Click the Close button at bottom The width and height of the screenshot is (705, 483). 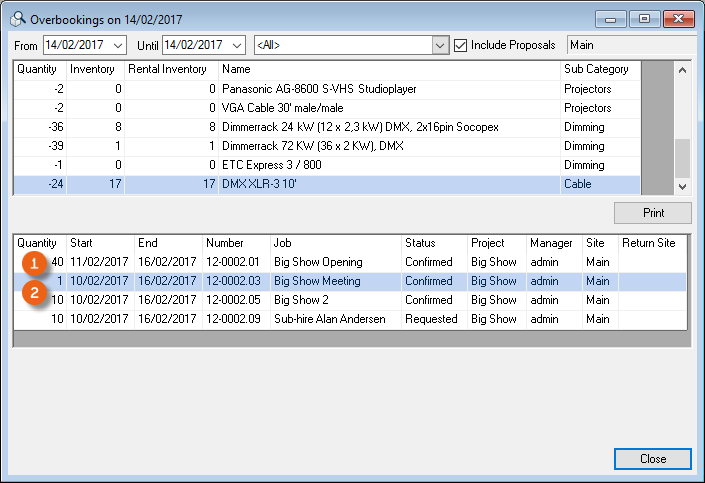(x=653, y=459)
